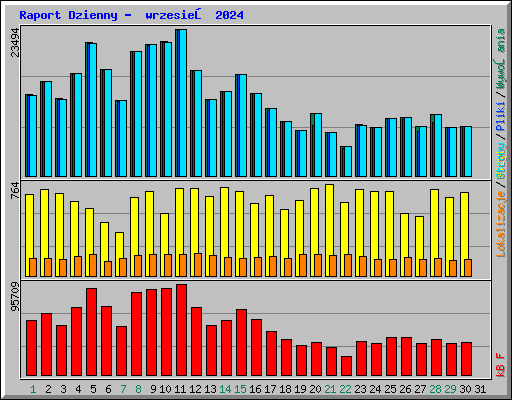
Task: Select the KB F legend label
Action: tap(501, 365)
